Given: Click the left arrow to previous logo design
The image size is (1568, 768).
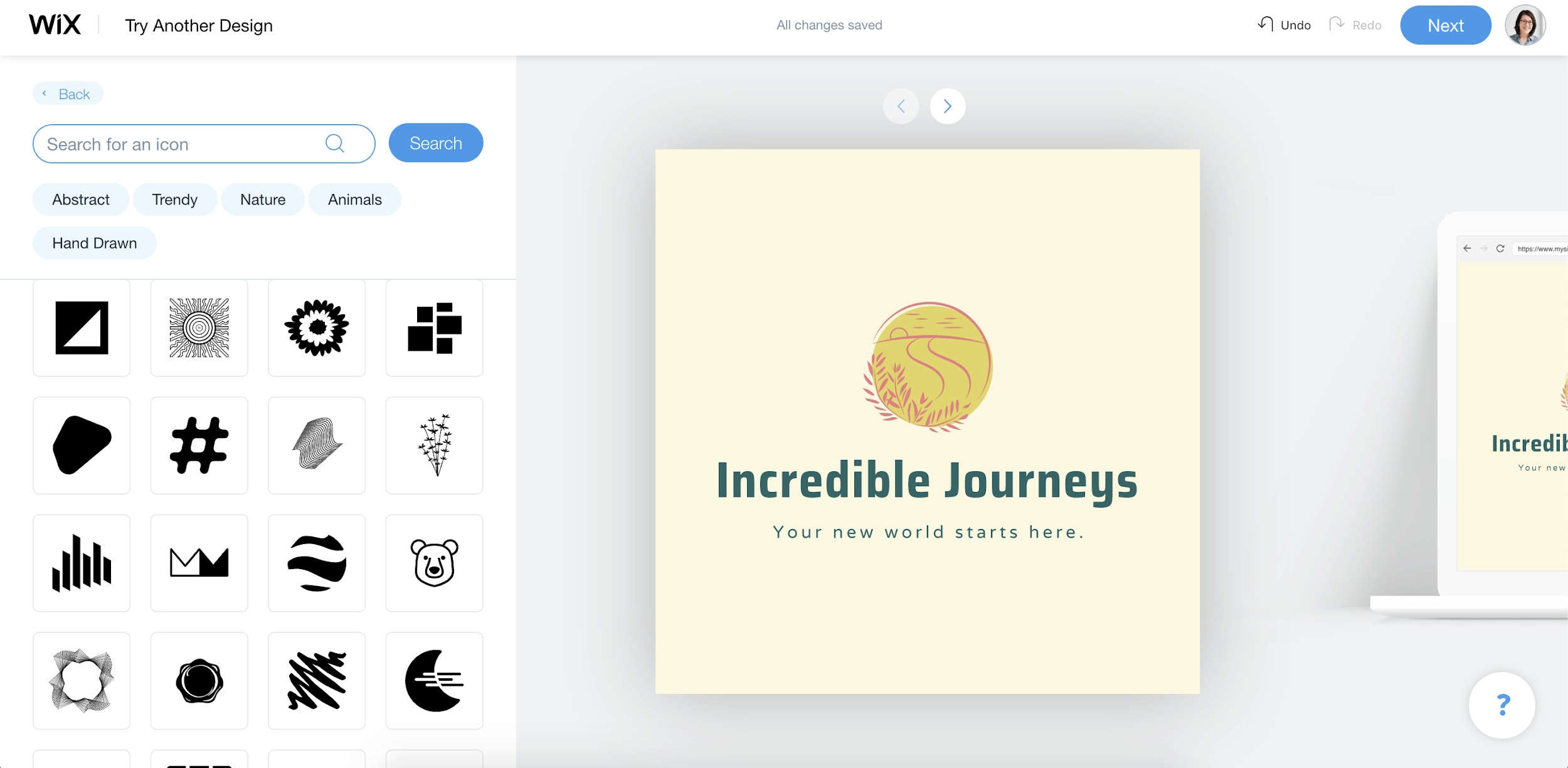Looking at the screenshot, I should point(901,106).
